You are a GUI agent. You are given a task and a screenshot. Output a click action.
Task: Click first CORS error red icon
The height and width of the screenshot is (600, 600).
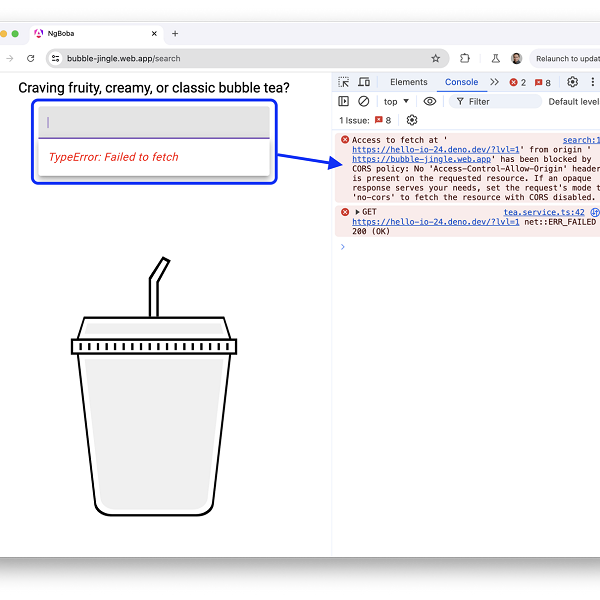coord(345,140)
